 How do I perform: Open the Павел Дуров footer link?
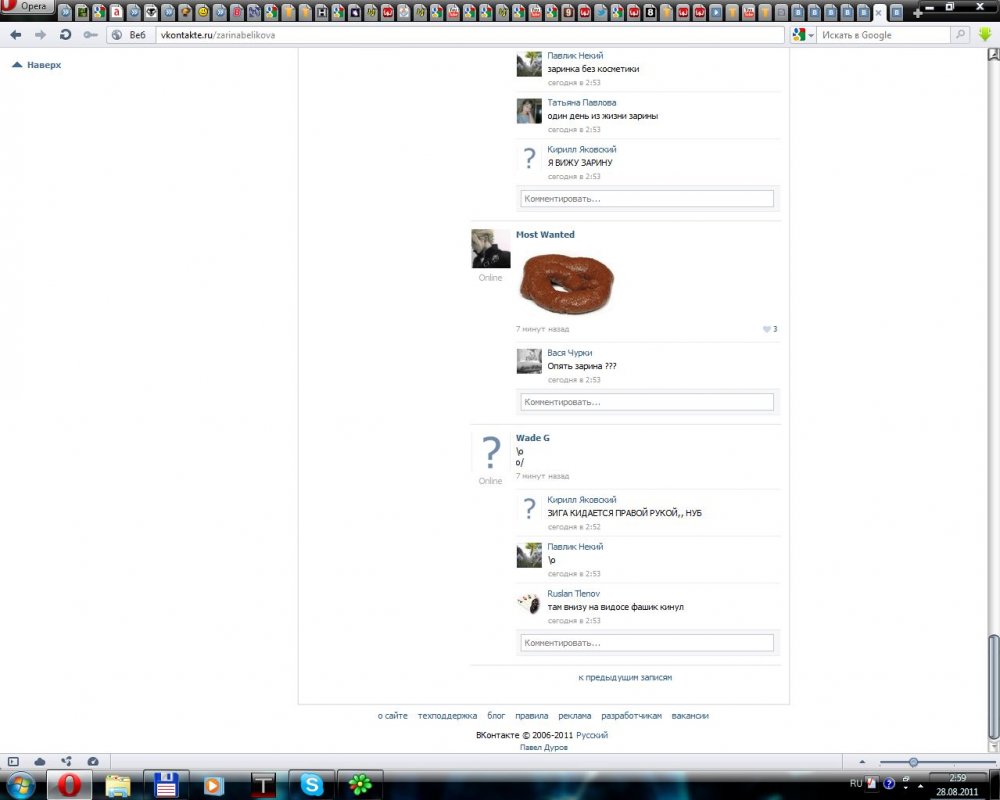tap(543, 747)
